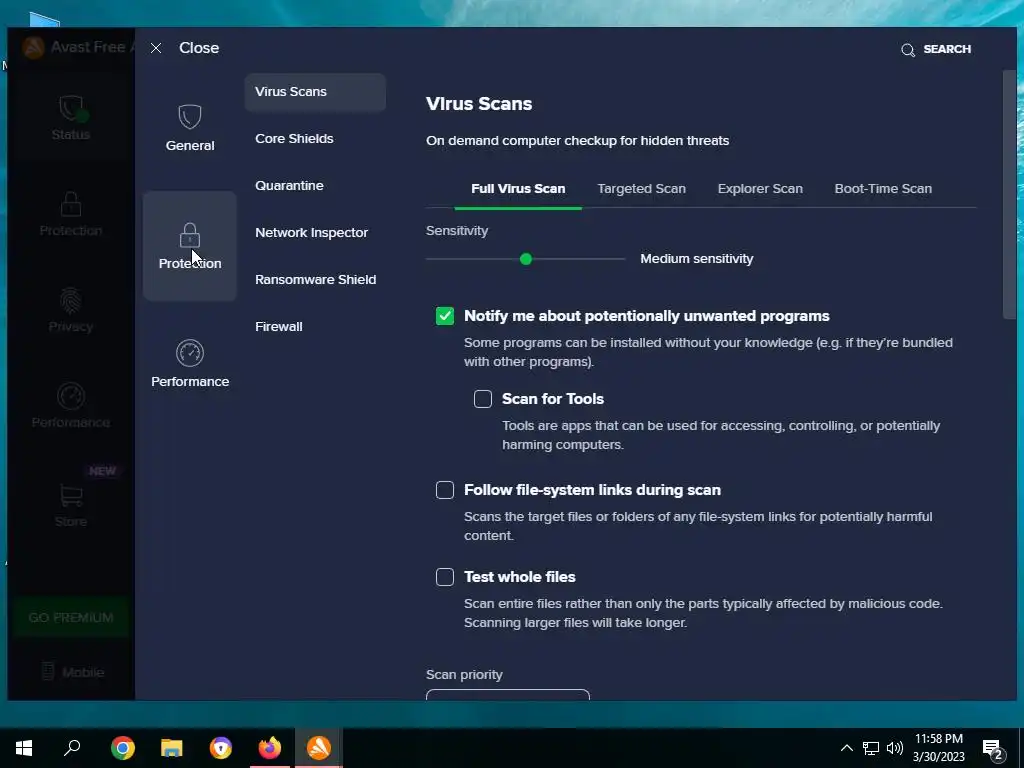Open Status in dimmed Avast sidebar
This screenshot has width=1024, height=768.
pyautogui.click(x=71, y=119)
